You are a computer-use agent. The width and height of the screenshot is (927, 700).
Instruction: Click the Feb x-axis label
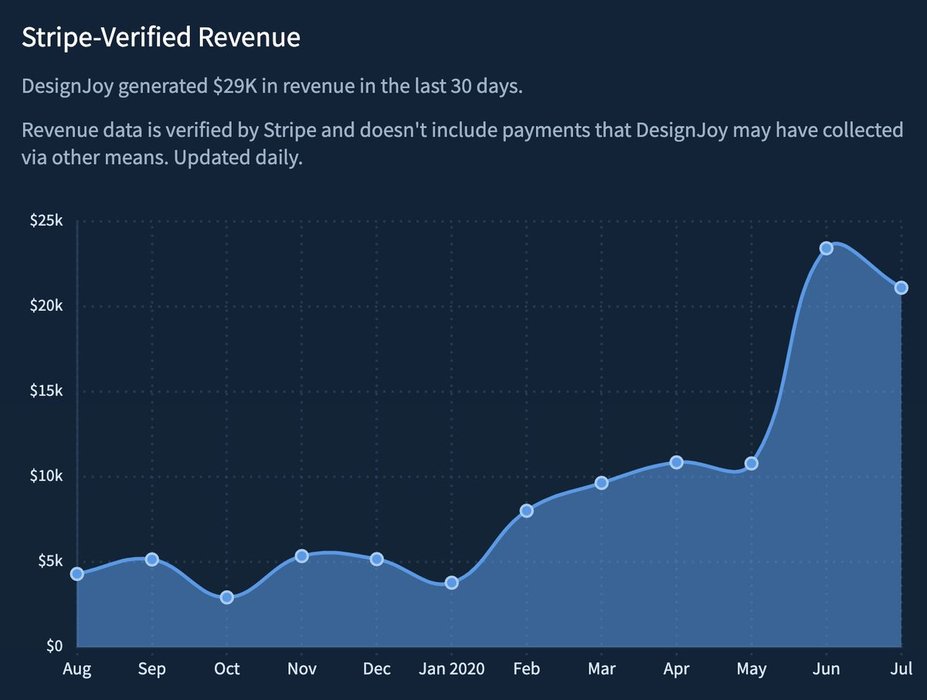coord(527,669)
